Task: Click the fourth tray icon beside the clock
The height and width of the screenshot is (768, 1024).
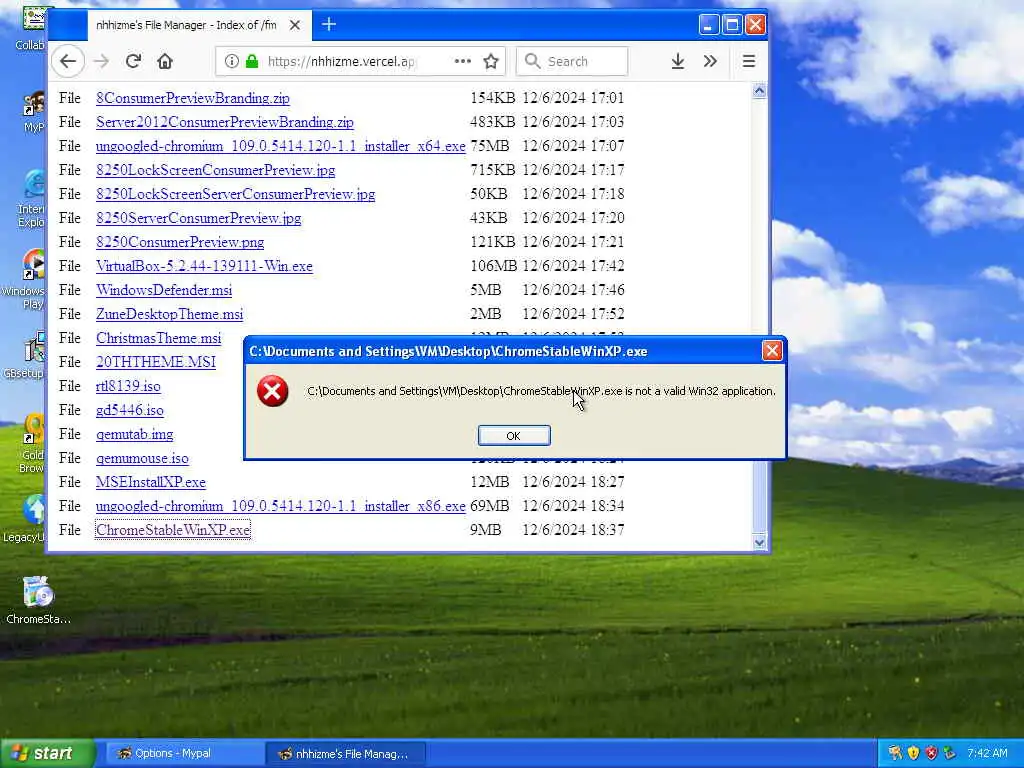Action: click(950, 753)
